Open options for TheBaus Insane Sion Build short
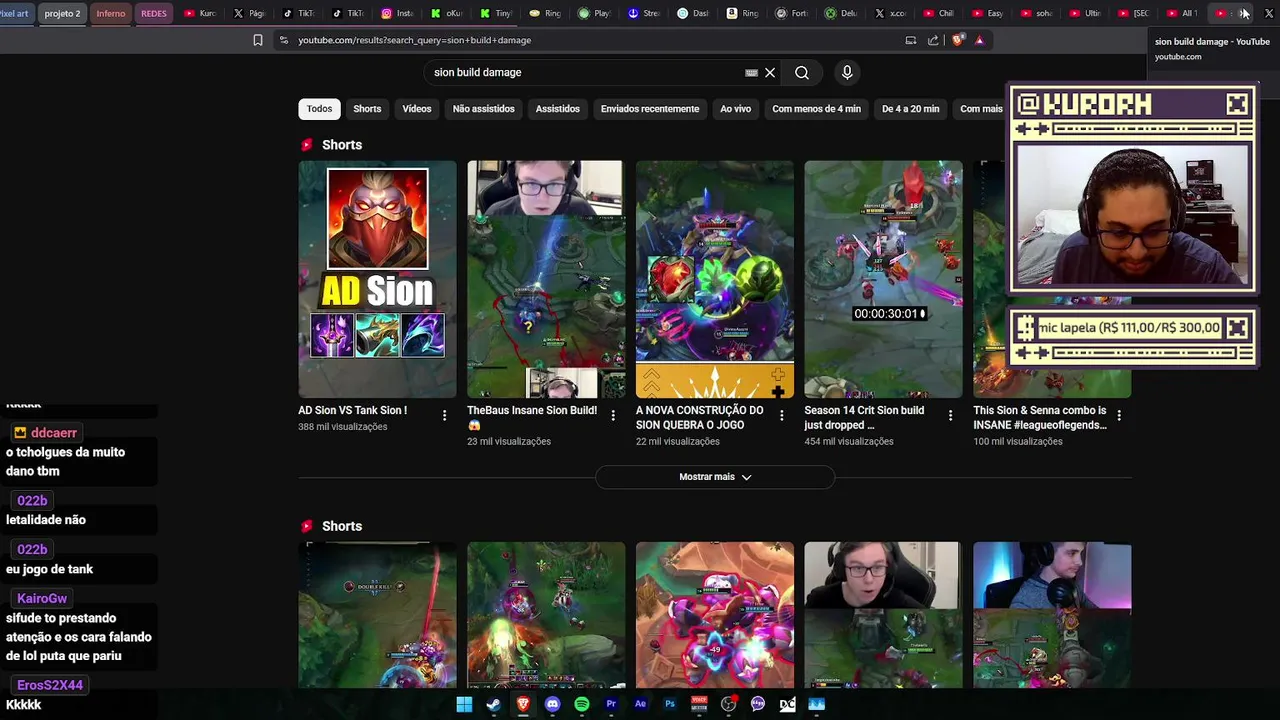The width and height of the screenshot is (1280, 720). [613, 415]
